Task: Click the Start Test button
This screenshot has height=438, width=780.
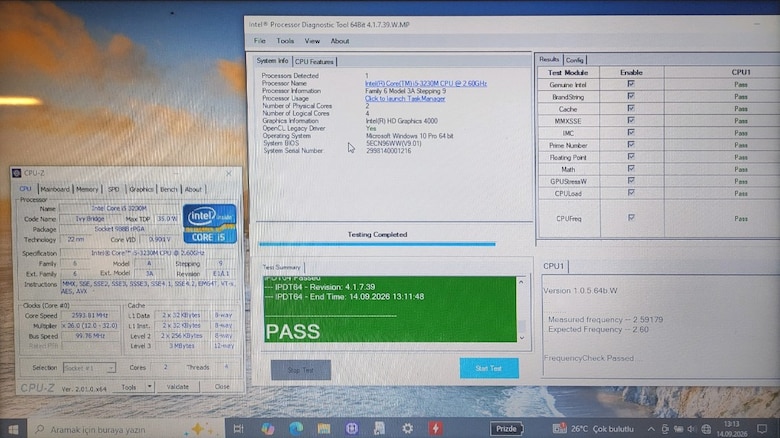Action: click(489, 368)
